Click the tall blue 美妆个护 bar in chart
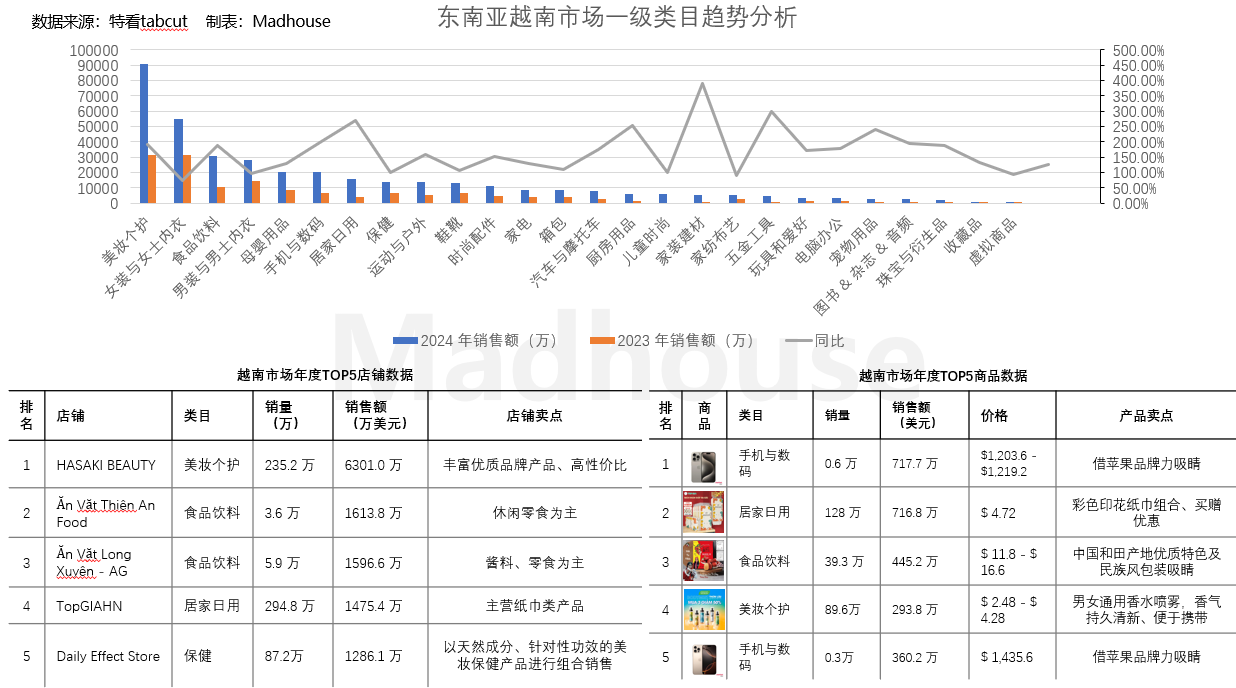Viewport: 1236px width, 688px height. click(x=144, y=133)
